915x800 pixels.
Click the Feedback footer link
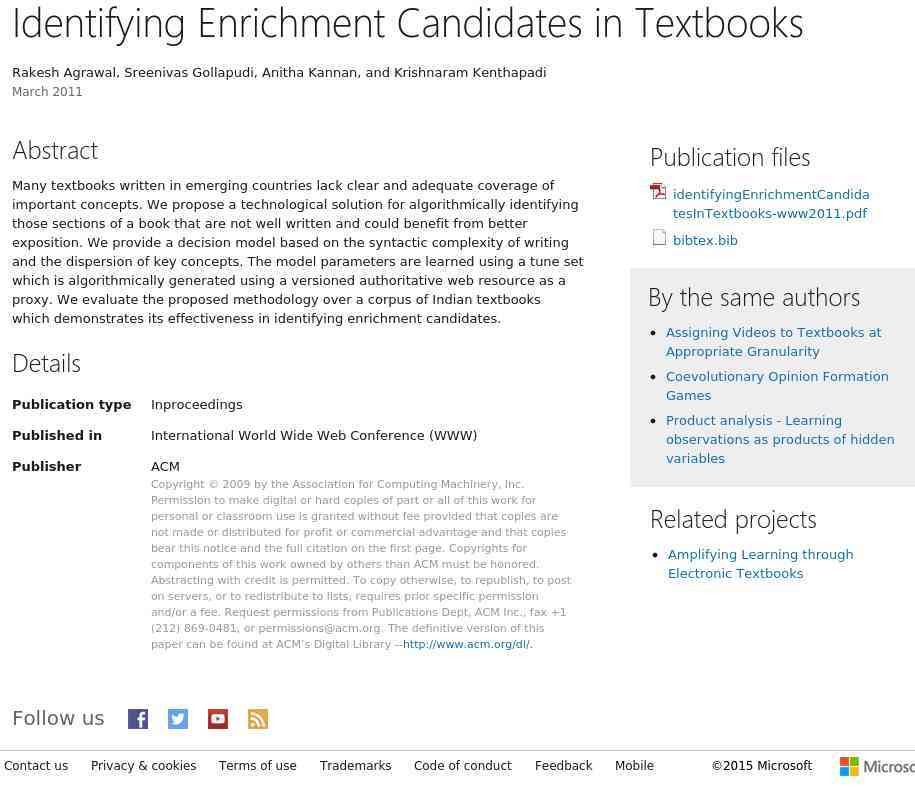[x=563, y=766]
